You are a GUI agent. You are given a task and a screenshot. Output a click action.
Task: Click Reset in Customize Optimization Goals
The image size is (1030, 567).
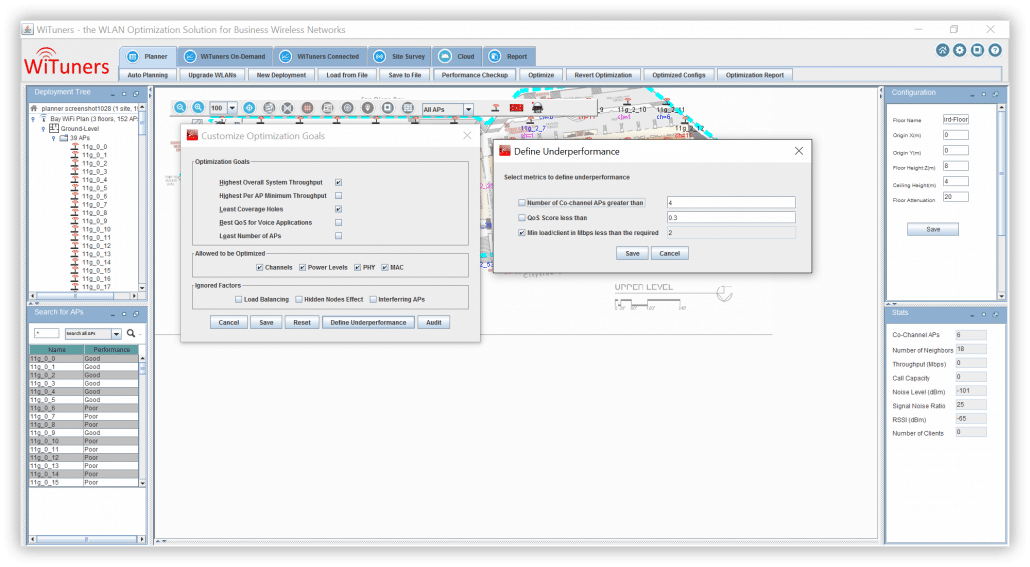(x=302, y=323)
